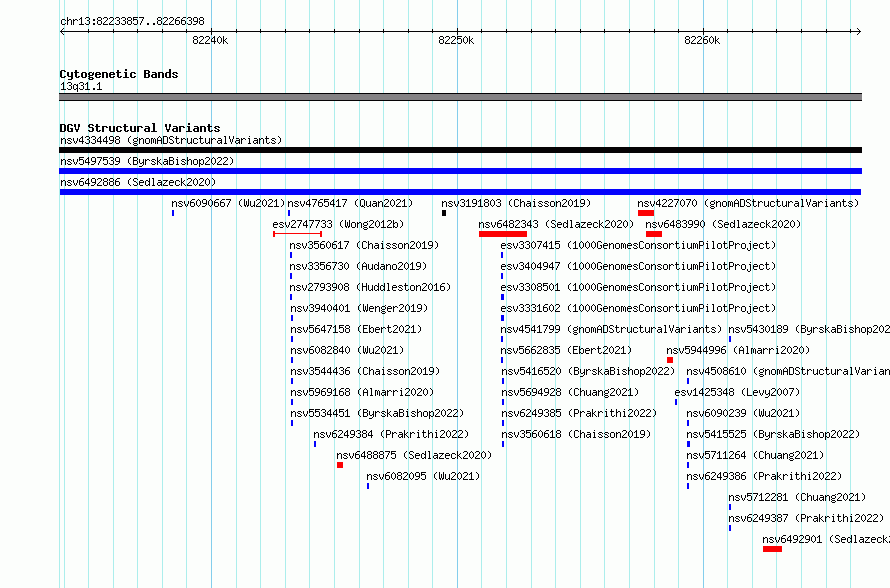The width and height of the screenshot is (890, 588).
Task: Select nsv6249386 (Prakrithi2022) label
Action: (765, 476)
